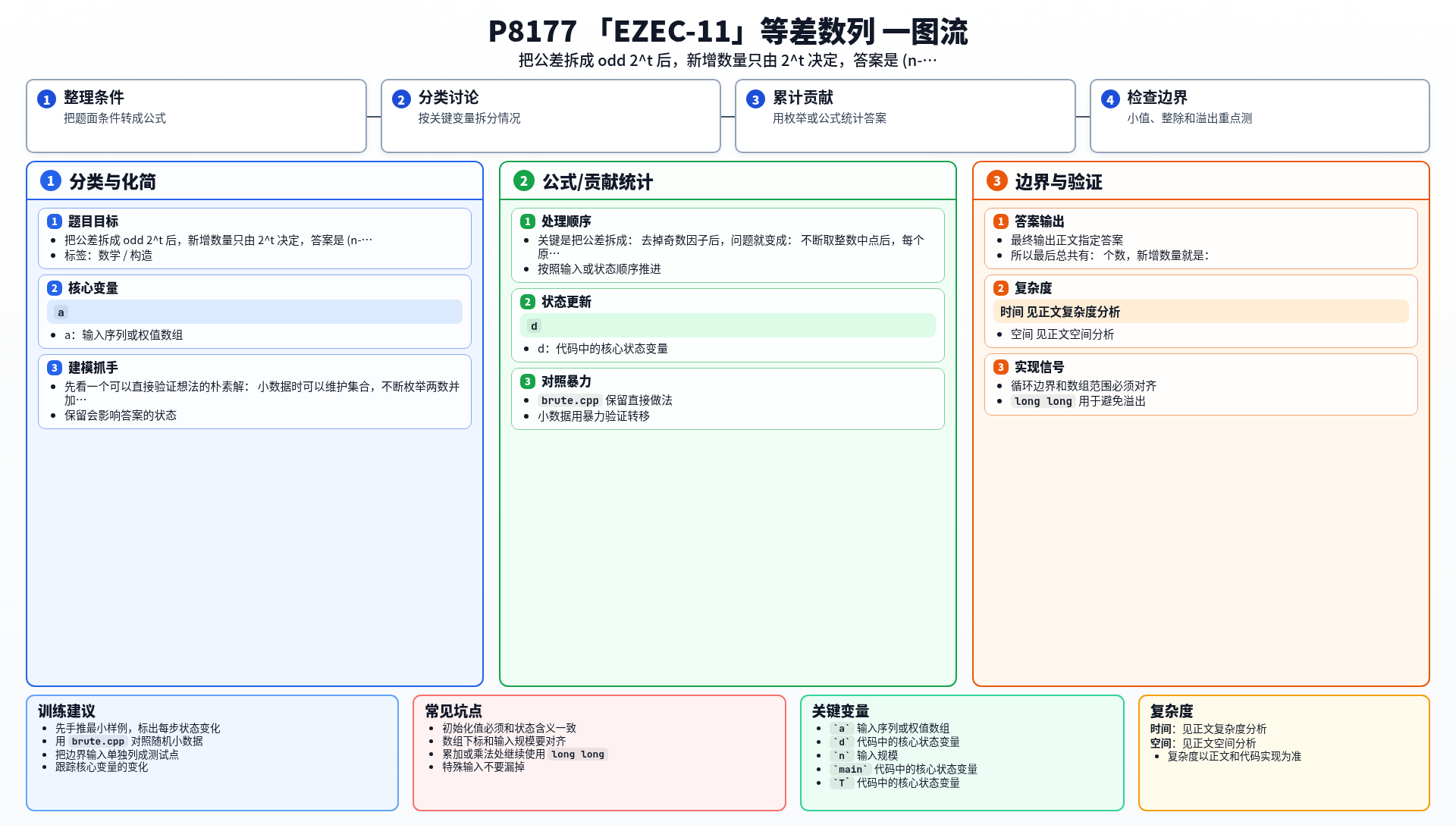Select the 边界与验证 panel heading
Viewport: 1456px width, 825px height.
tap(1059, 181)
